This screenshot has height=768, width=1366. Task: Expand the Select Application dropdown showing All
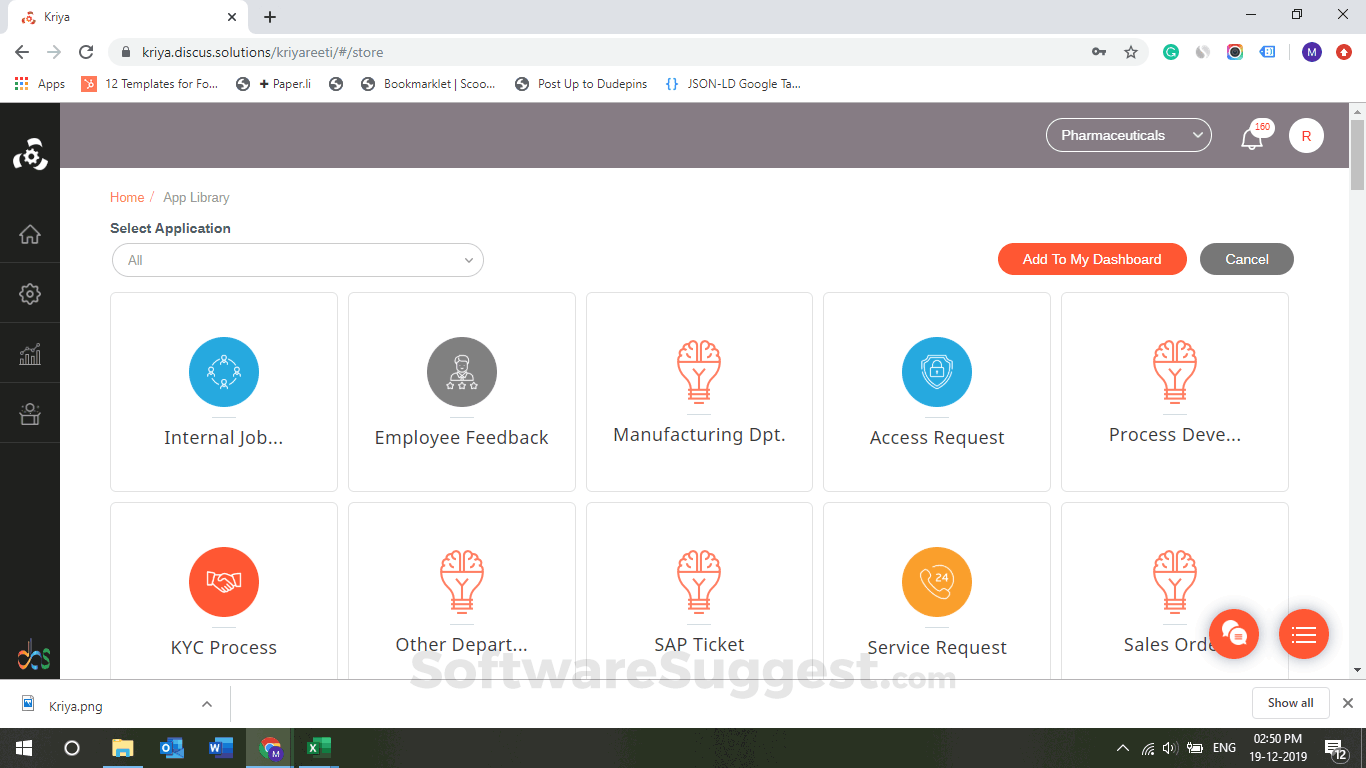click(x=298, y=260)
